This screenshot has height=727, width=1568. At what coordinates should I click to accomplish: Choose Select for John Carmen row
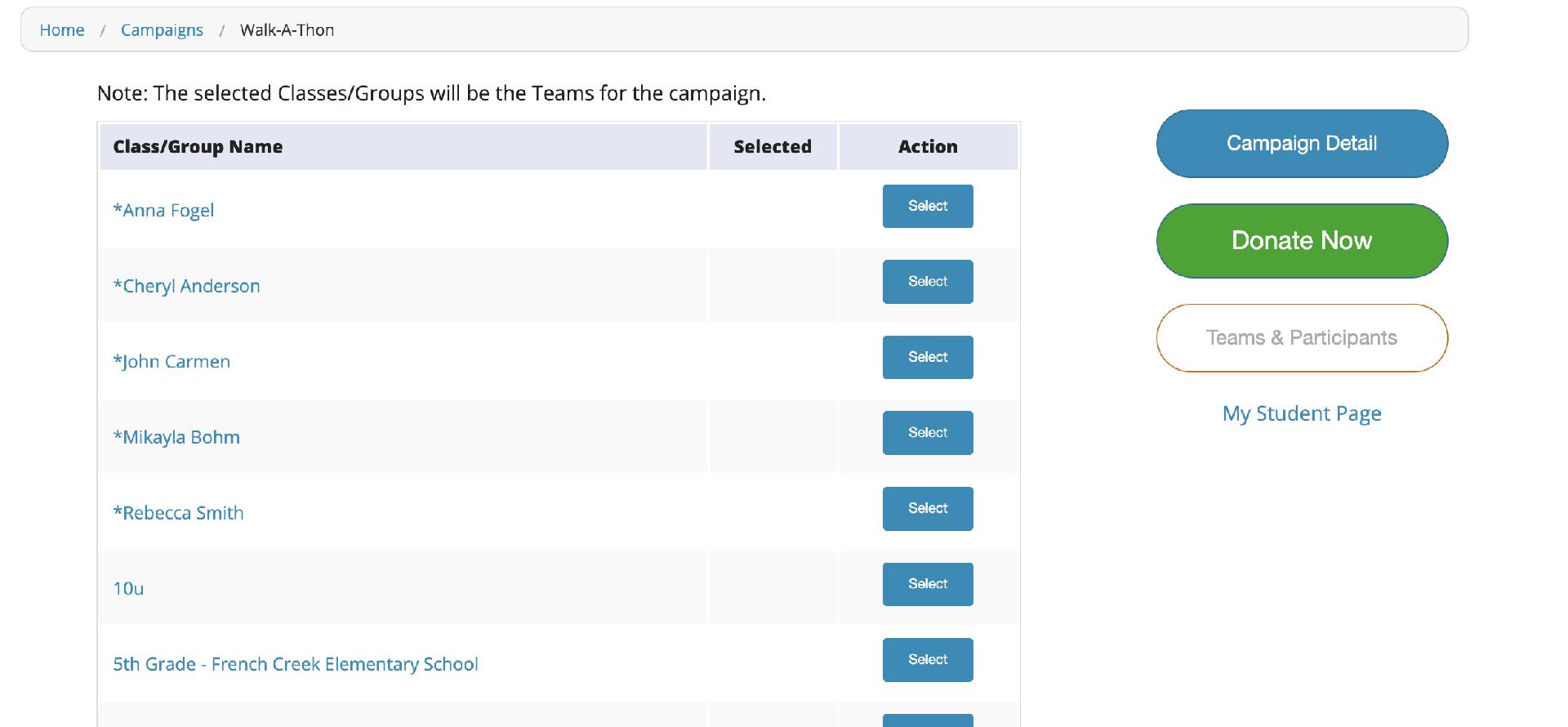(928, 357)
